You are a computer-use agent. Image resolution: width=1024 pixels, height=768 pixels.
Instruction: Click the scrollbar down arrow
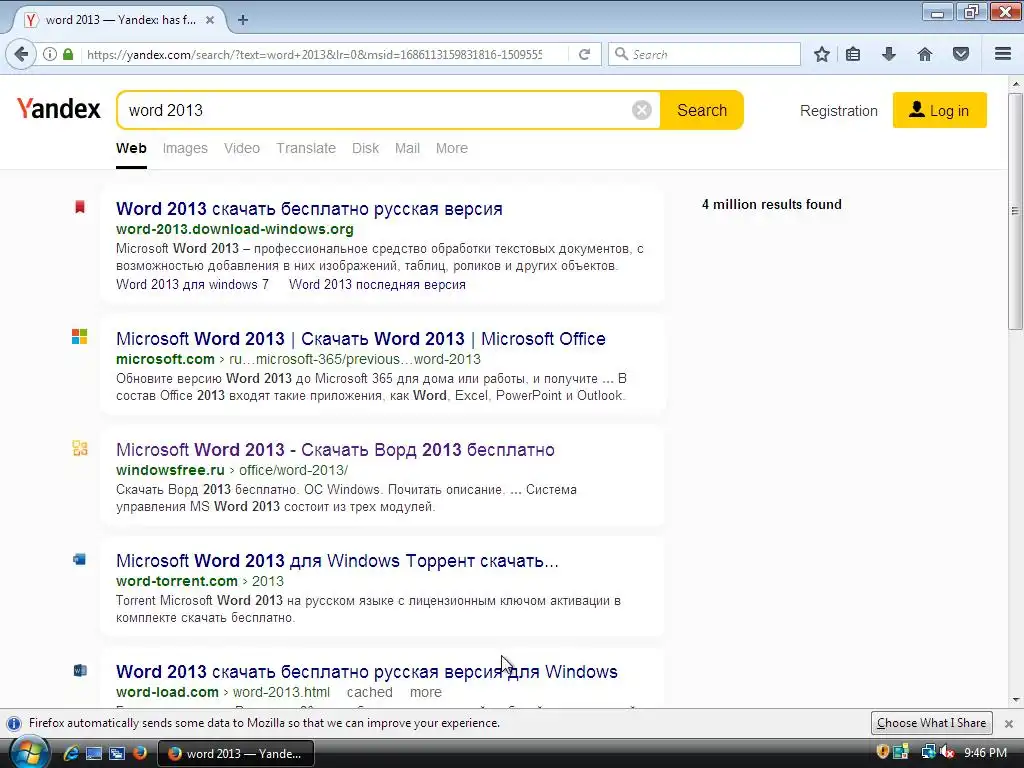point(1015,700)
